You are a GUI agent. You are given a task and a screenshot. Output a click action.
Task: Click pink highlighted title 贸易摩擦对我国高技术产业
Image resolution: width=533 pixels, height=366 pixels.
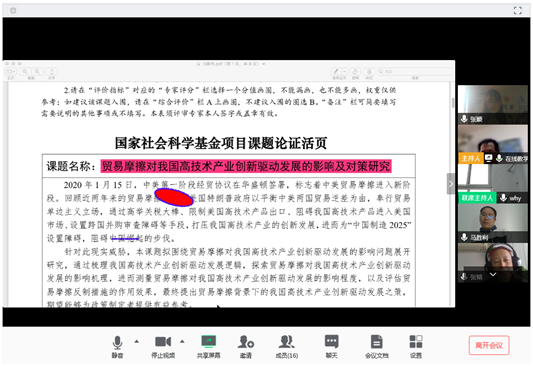click(246, 166)
